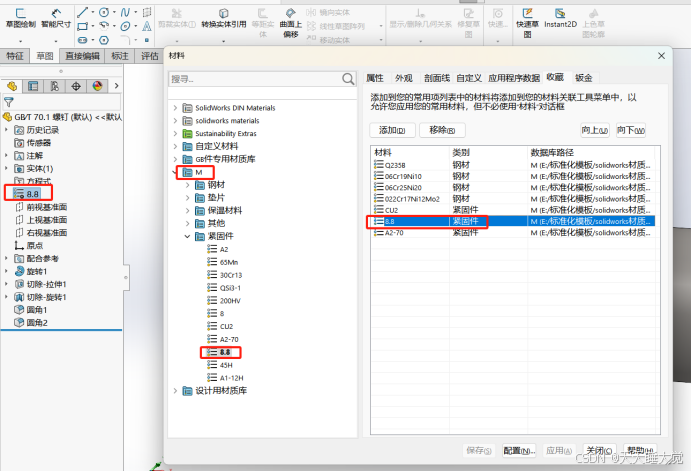
Task: Select the Line sketch tool
Action: click(83, 12)
